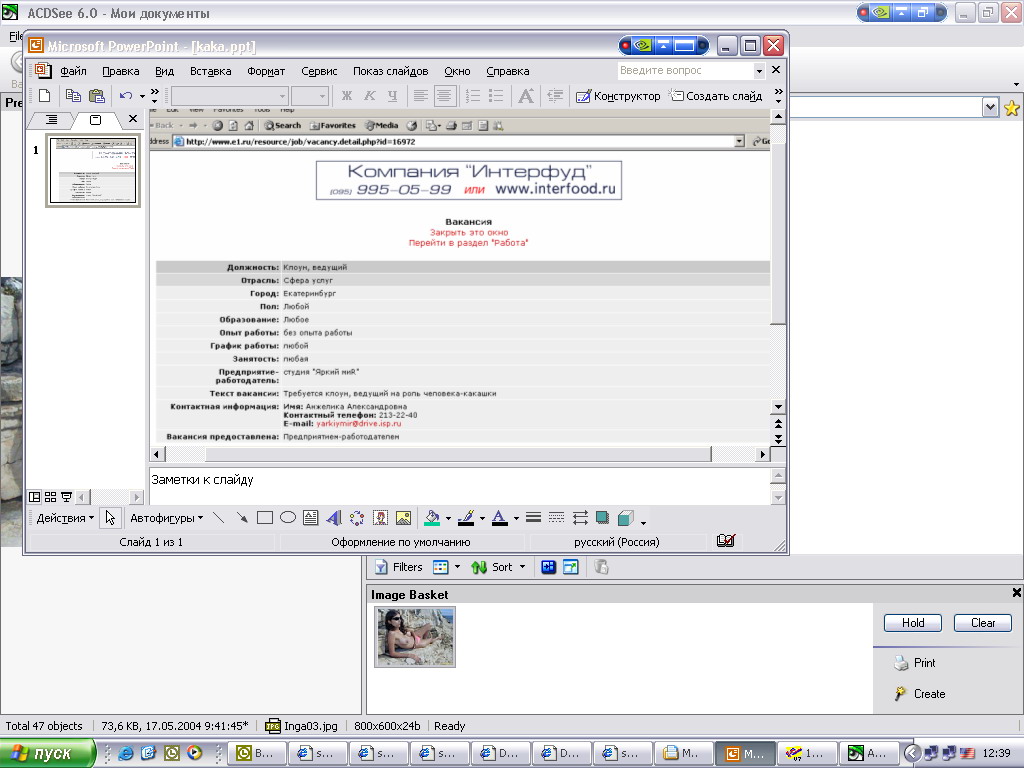Image resolution: width=1024 pixels, height=768 pixels.
Task: Open the Формат menu
Action: tap(266, 71)
